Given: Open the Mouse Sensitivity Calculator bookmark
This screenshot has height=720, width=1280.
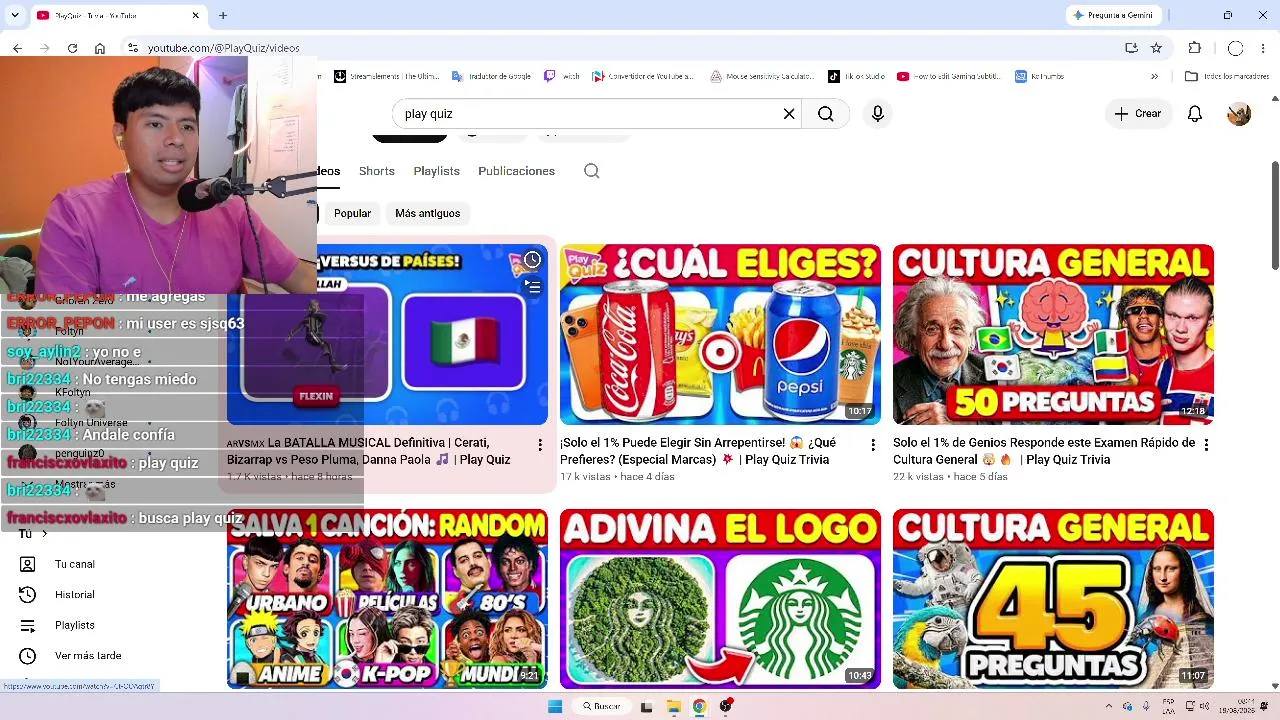Looking at the screenshot, I should click(762, 76).
